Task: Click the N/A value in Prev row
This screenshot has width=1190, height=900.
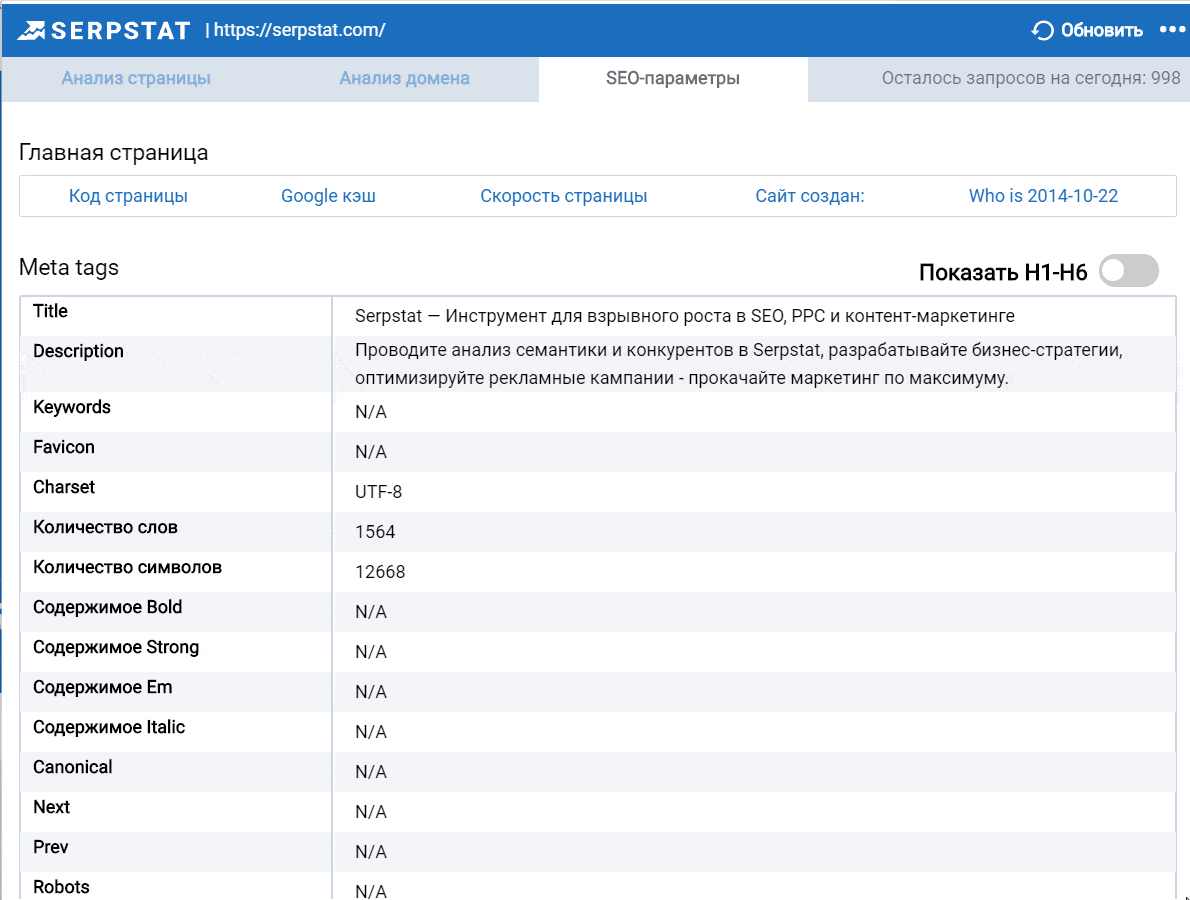Action: (x=371, y=852)
